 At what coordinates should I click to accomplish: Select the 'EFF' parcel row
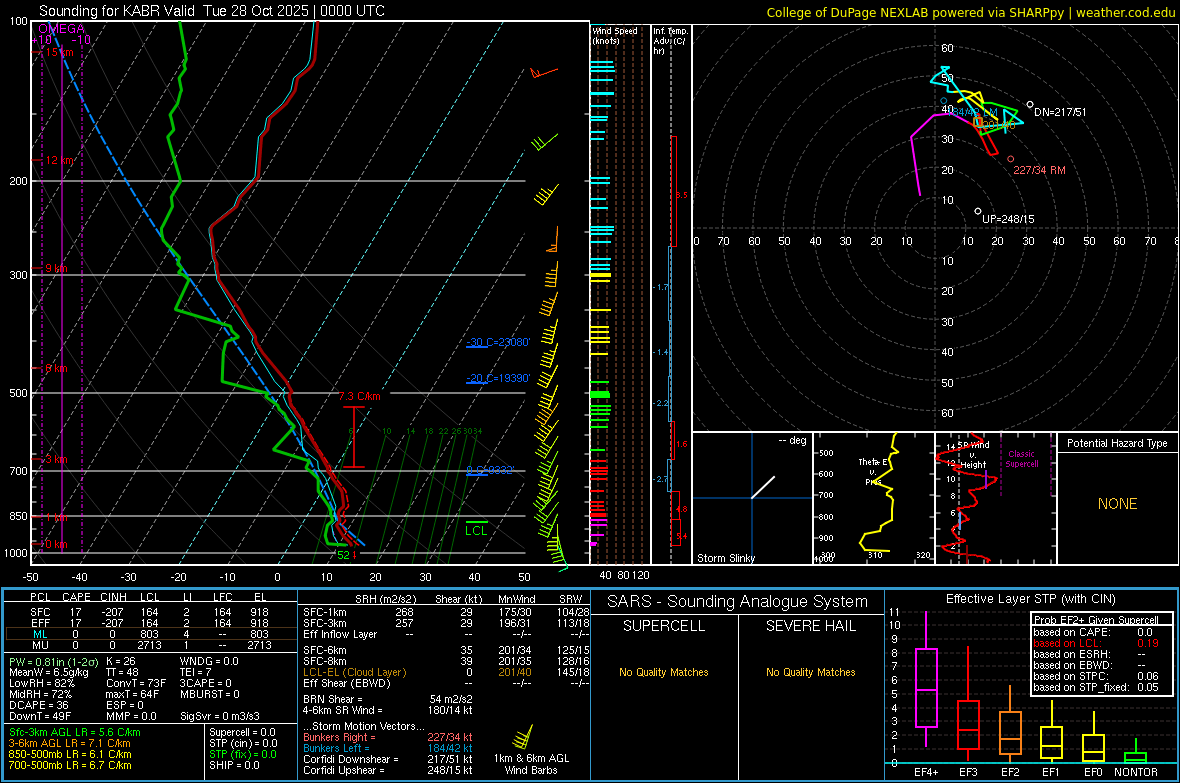pyautogui.click(x=150, y=623)
